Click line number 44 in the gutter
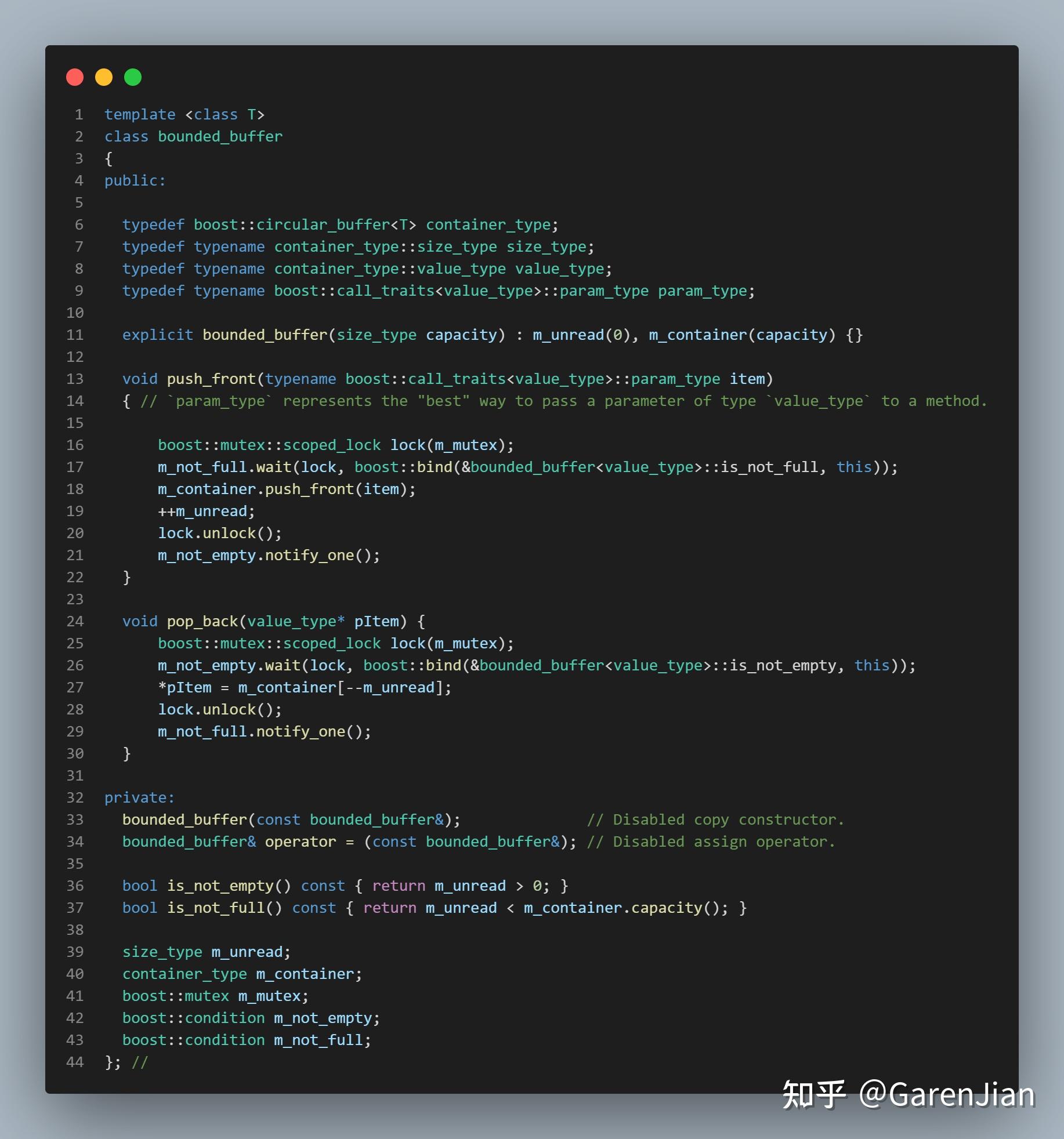Viewport: 1064px width, 1139px height. pos(74,1062)
